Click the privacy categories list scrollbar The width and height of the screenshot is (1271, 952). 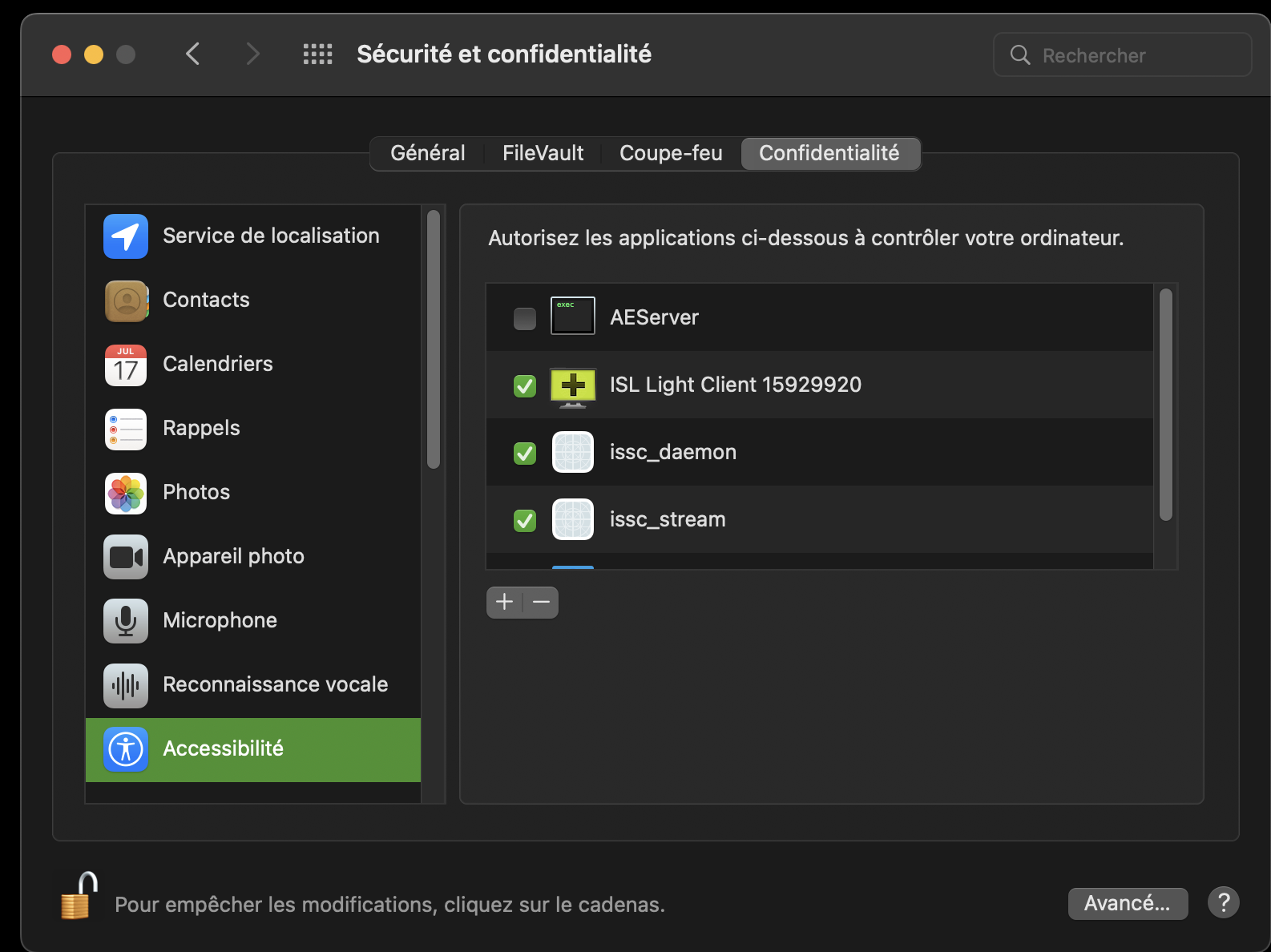tap(434, 339)
